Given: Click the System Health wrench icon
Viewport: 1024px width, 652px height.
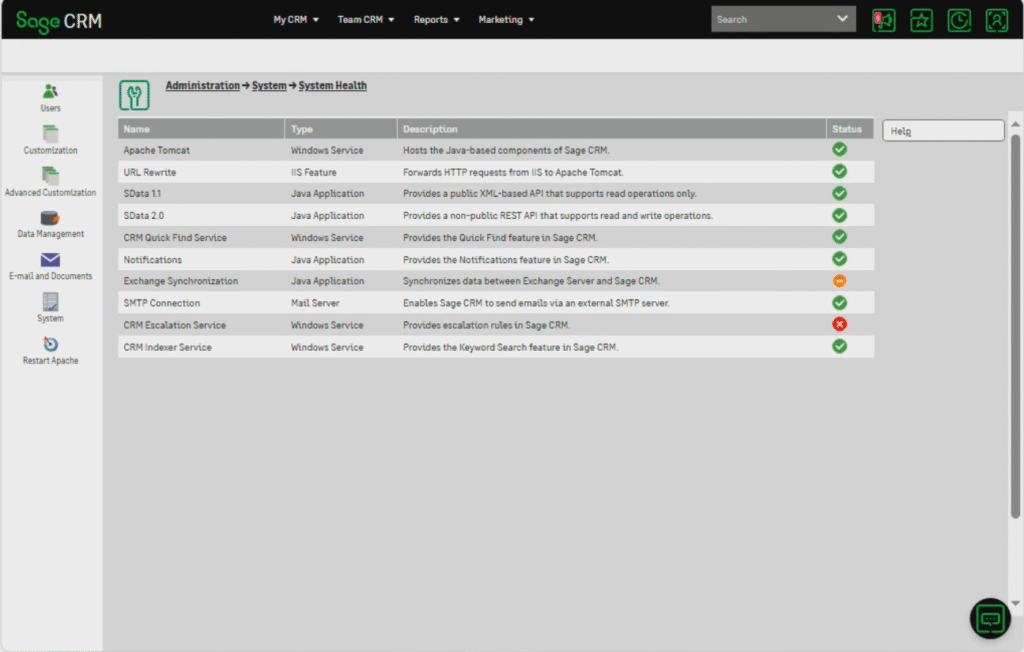Looking at the screenshot, I should 135,95.
